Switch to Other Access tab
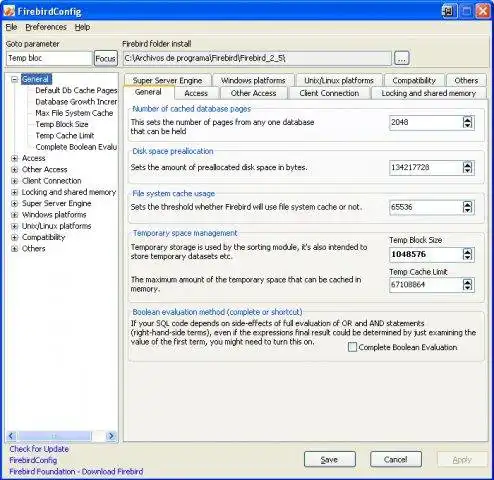The image size is (494, 480). pos(253,93)
